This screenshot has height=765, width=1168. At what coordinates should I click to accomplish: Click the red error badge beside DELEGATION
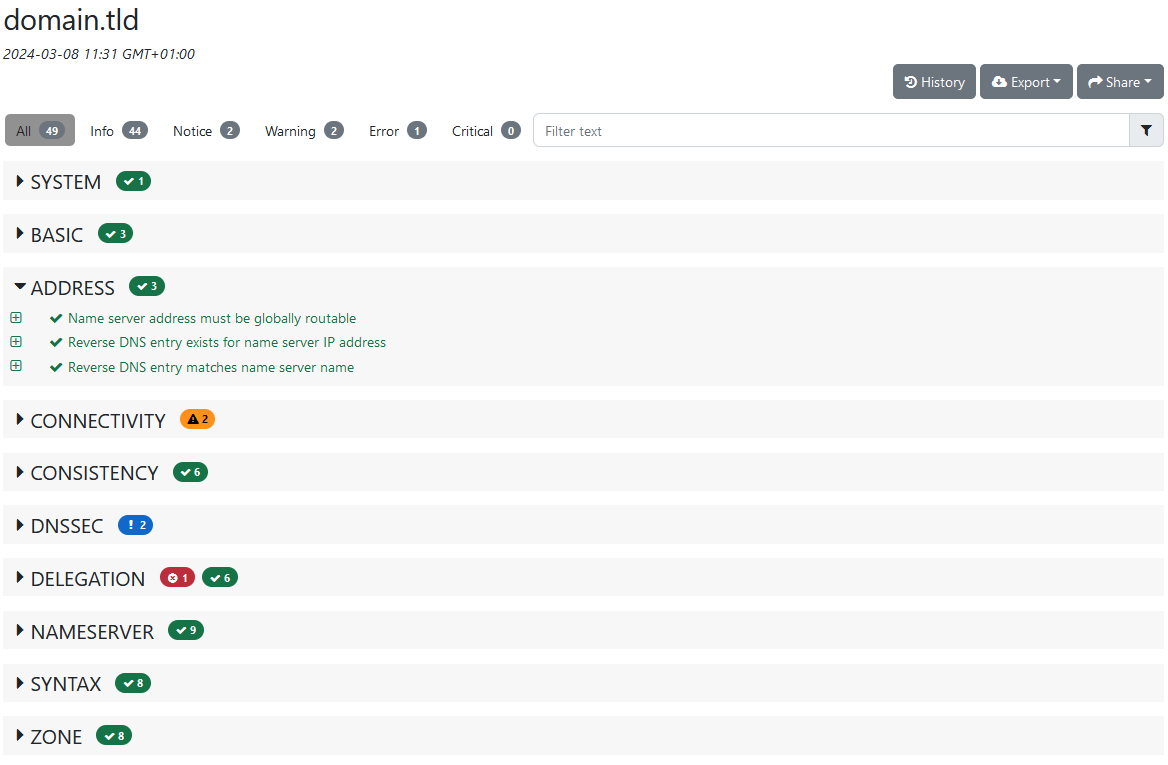point(176,577)
